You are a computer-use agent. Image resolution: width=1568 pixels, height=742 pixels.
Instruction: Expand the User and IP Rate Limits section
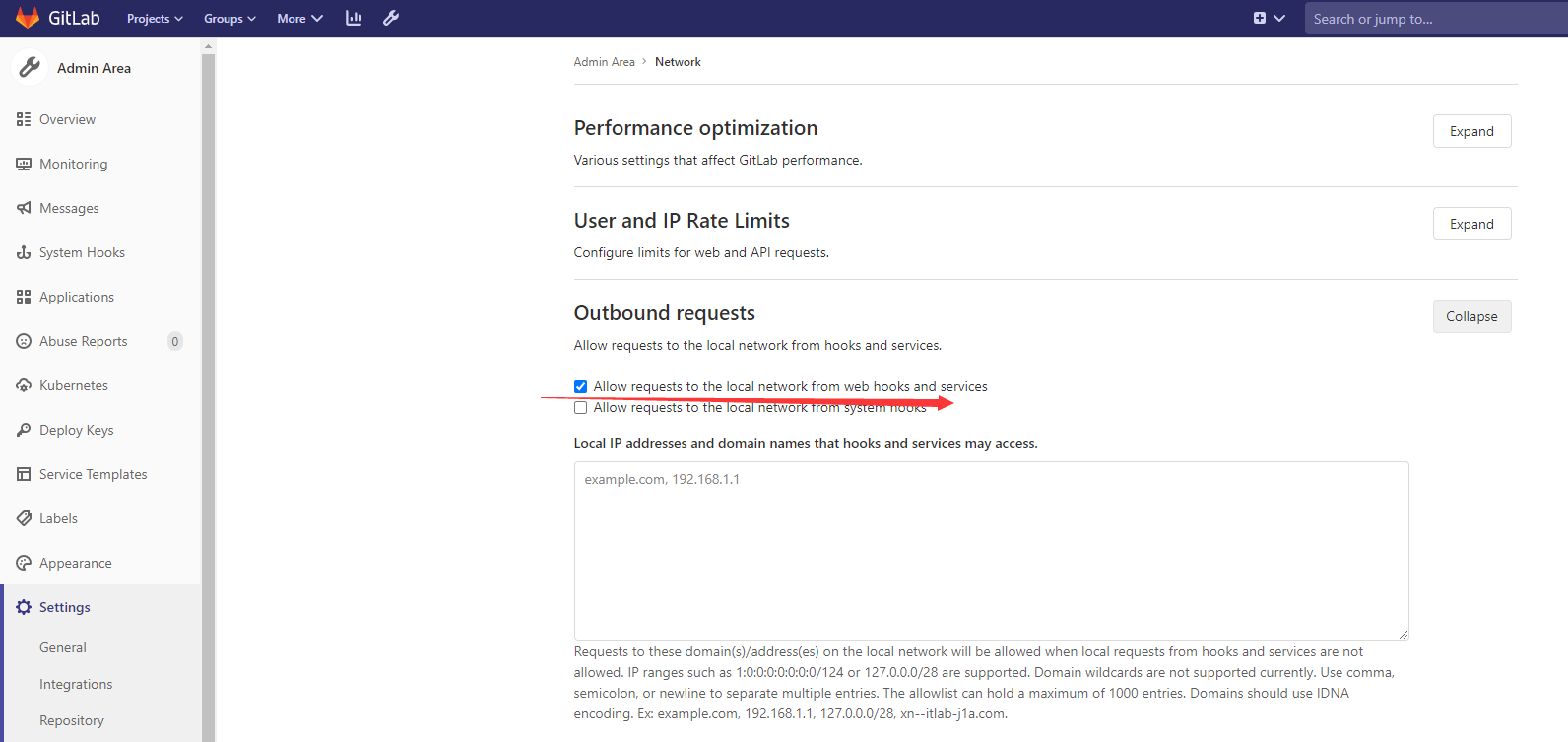click(1471, 224)
